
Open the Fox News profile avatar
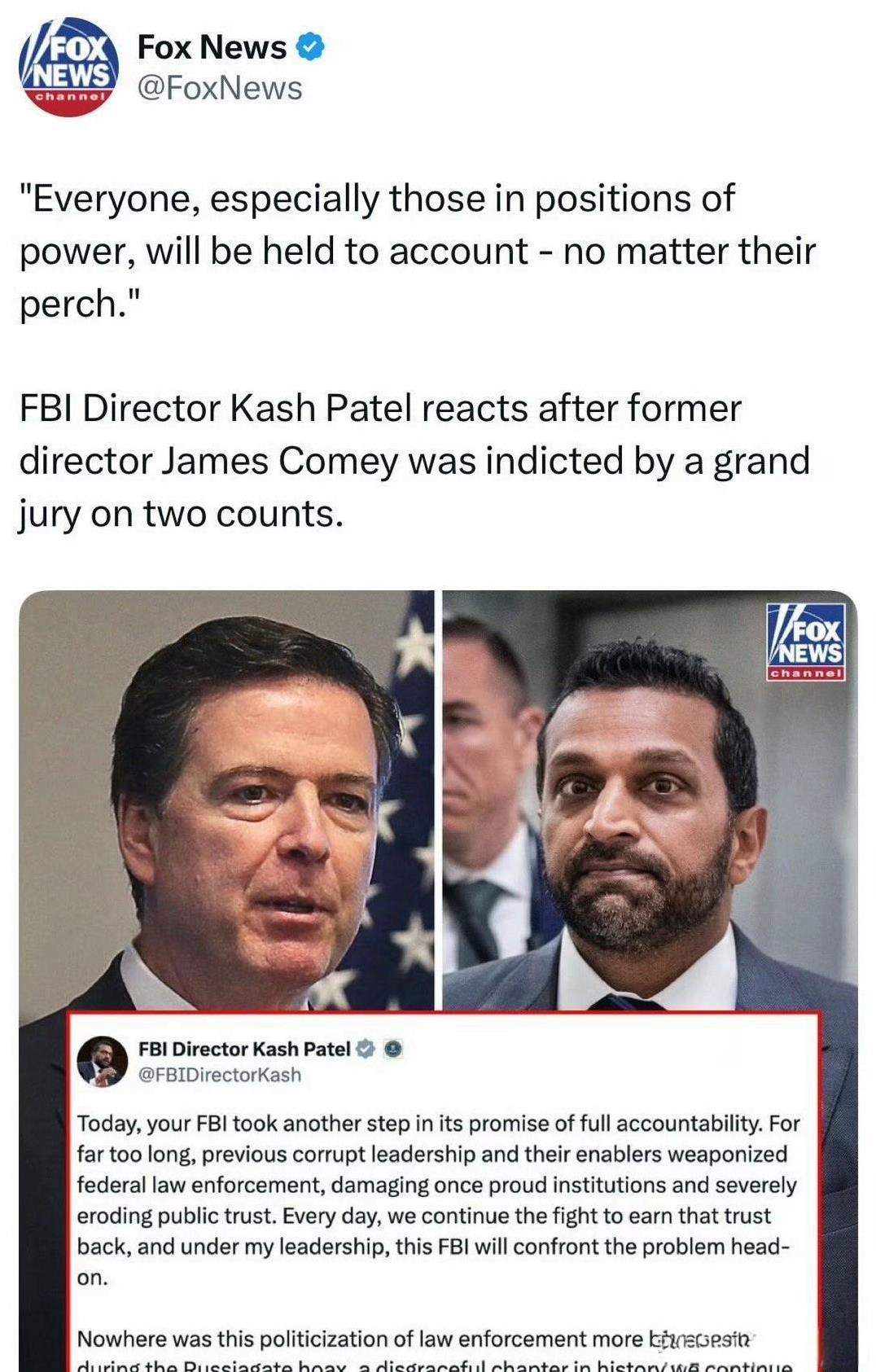[68, 68]
